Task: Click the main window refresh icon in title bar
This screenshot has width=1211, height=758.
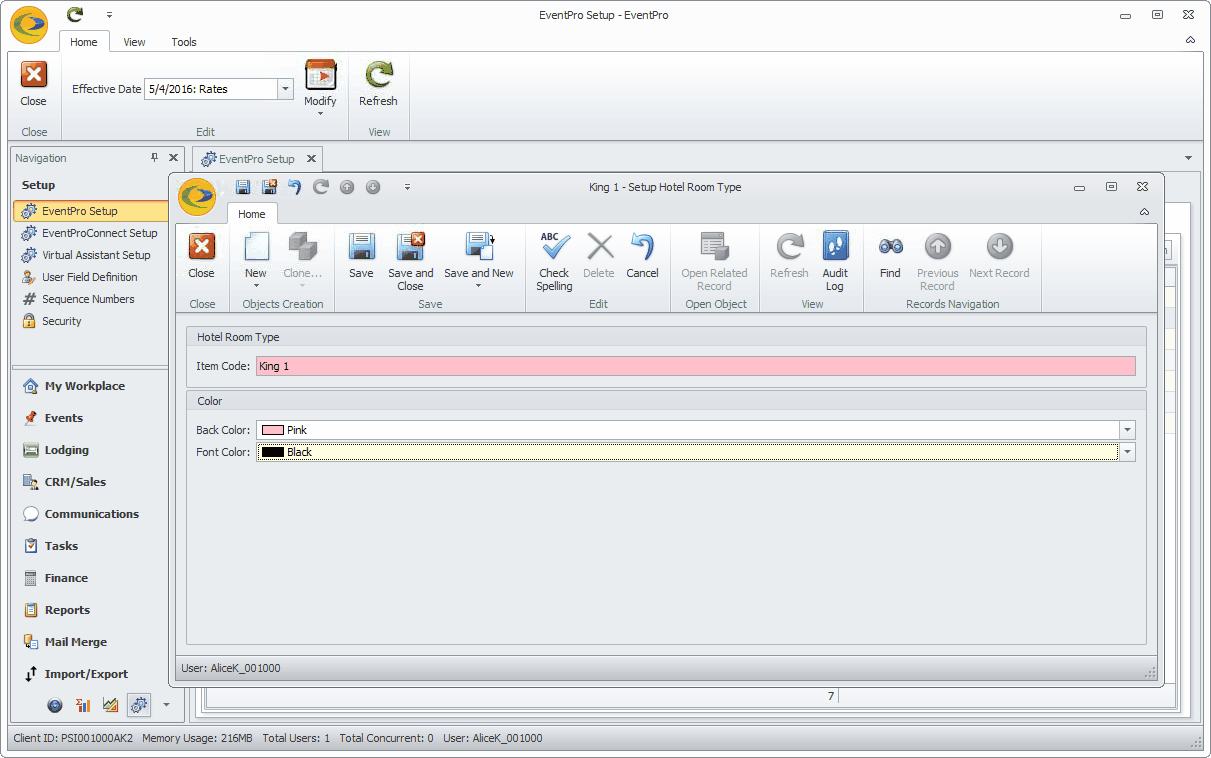Action: [x=75, y=15]
